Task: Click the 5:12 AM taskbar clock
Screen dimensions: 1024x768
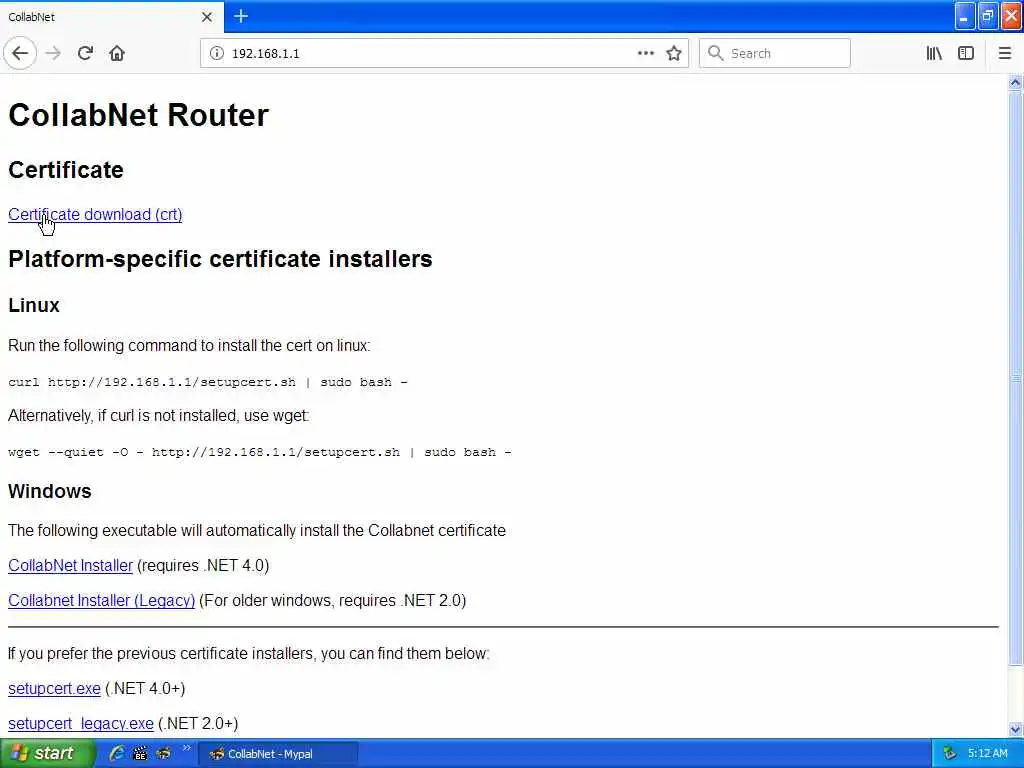Action: 987,754
